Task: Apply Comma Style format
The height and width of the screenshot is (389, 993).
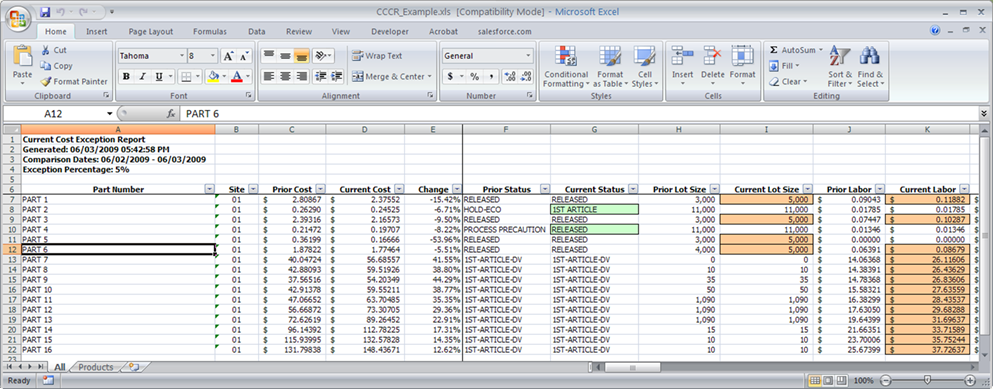Action: [491, 77]
